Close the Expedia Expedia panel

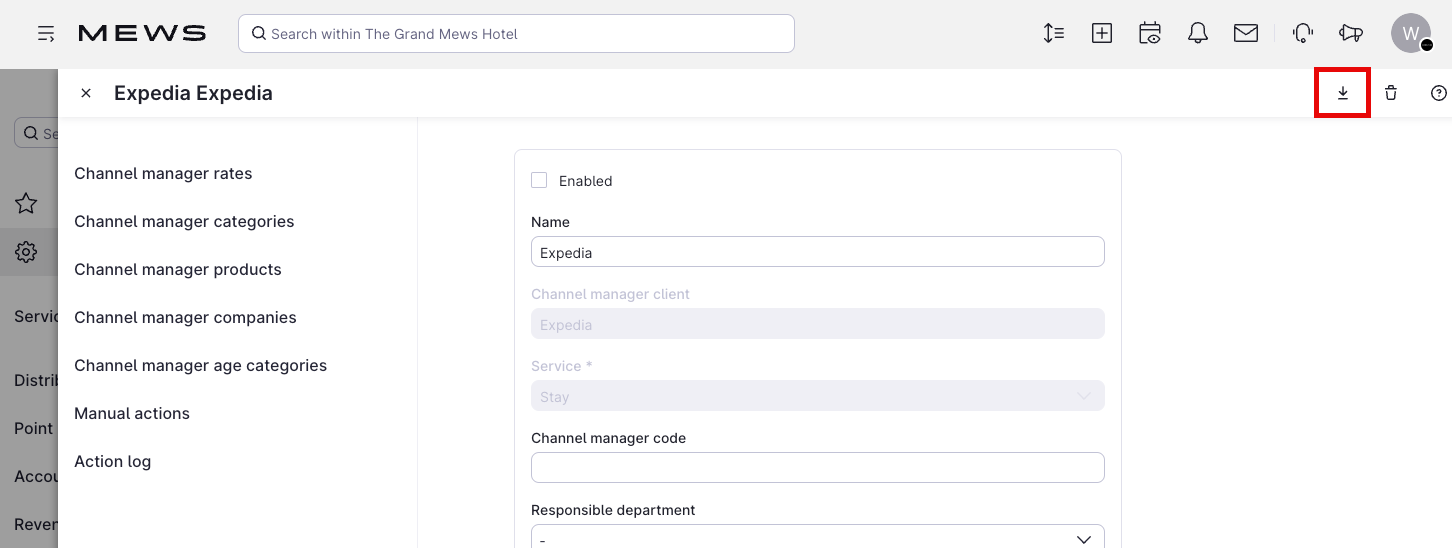pyautogui.click(x=86, y=93)
